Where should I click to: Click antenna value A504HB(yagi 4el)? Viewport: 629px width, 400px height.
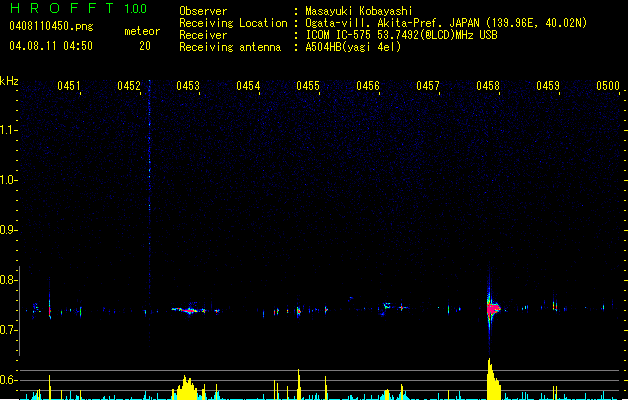(x=353, y=47)
